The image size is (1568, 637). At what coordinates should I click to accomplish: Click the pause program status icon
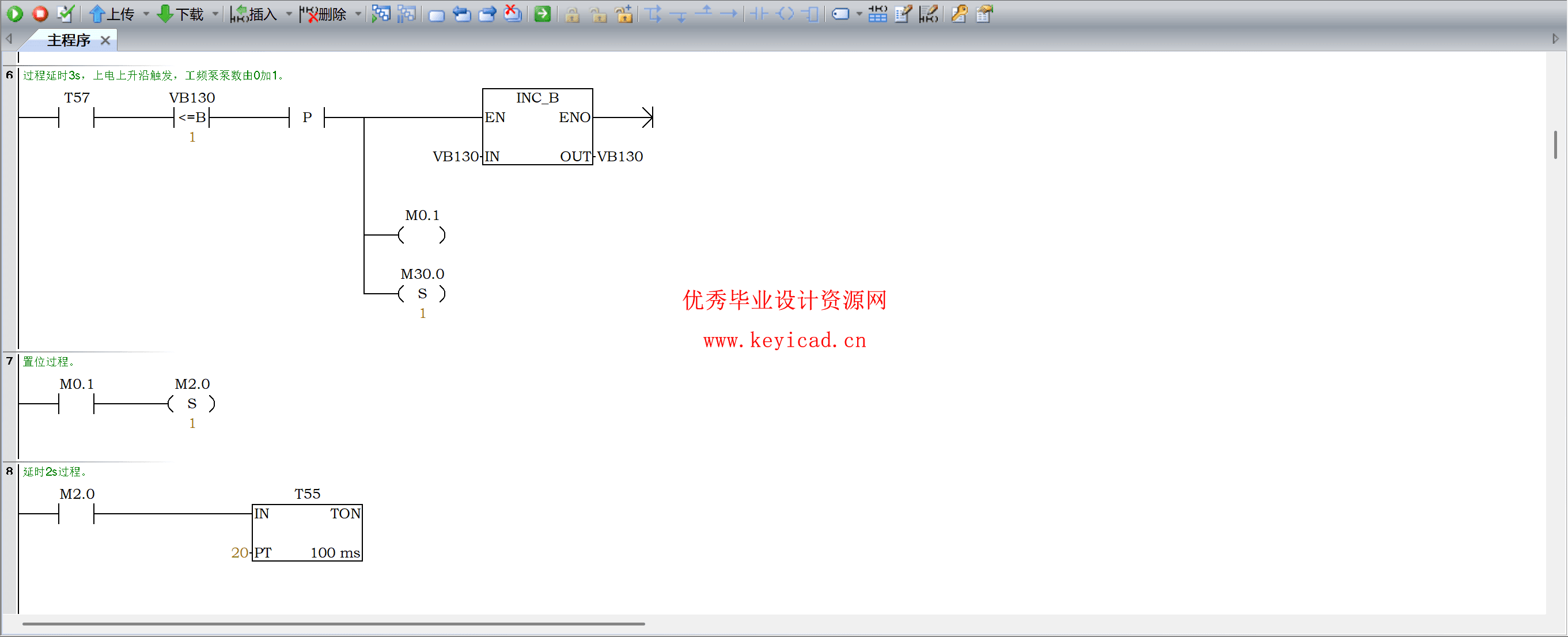pos(406,13)
